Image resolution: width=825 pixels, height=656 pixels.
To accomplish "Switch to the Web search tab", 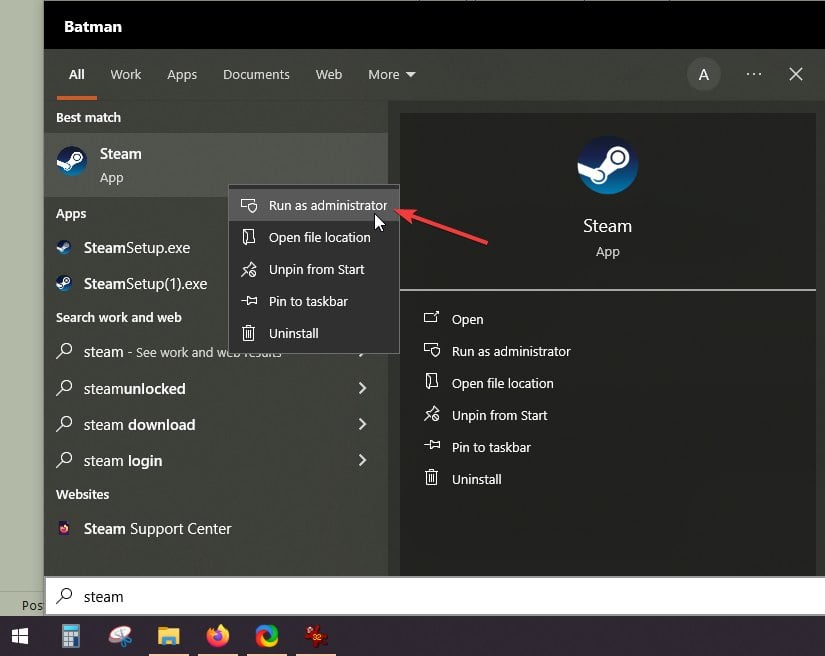I will click(x=329, y=75).
